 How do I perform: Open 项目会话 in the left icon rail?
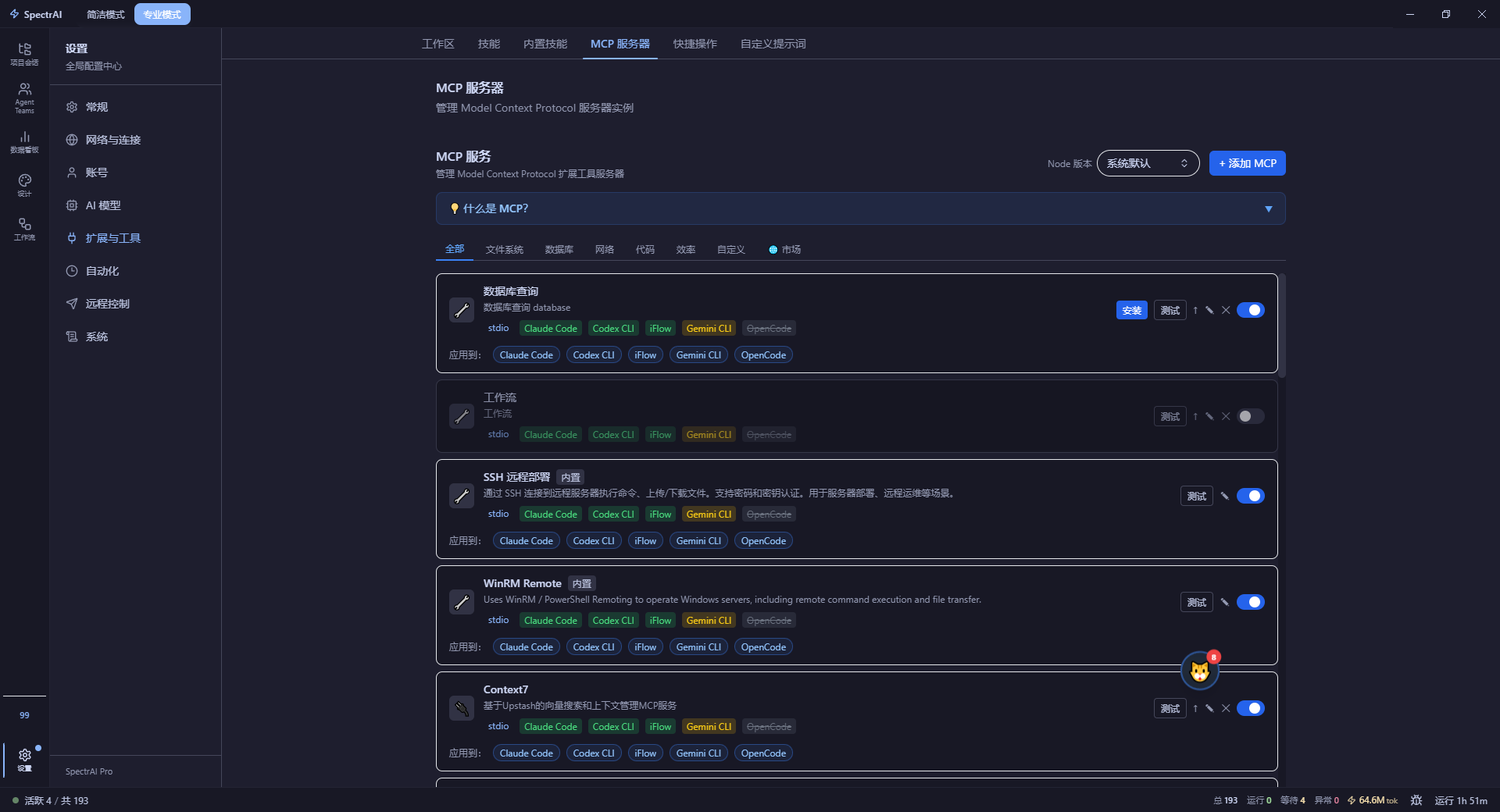pos(24,54)
